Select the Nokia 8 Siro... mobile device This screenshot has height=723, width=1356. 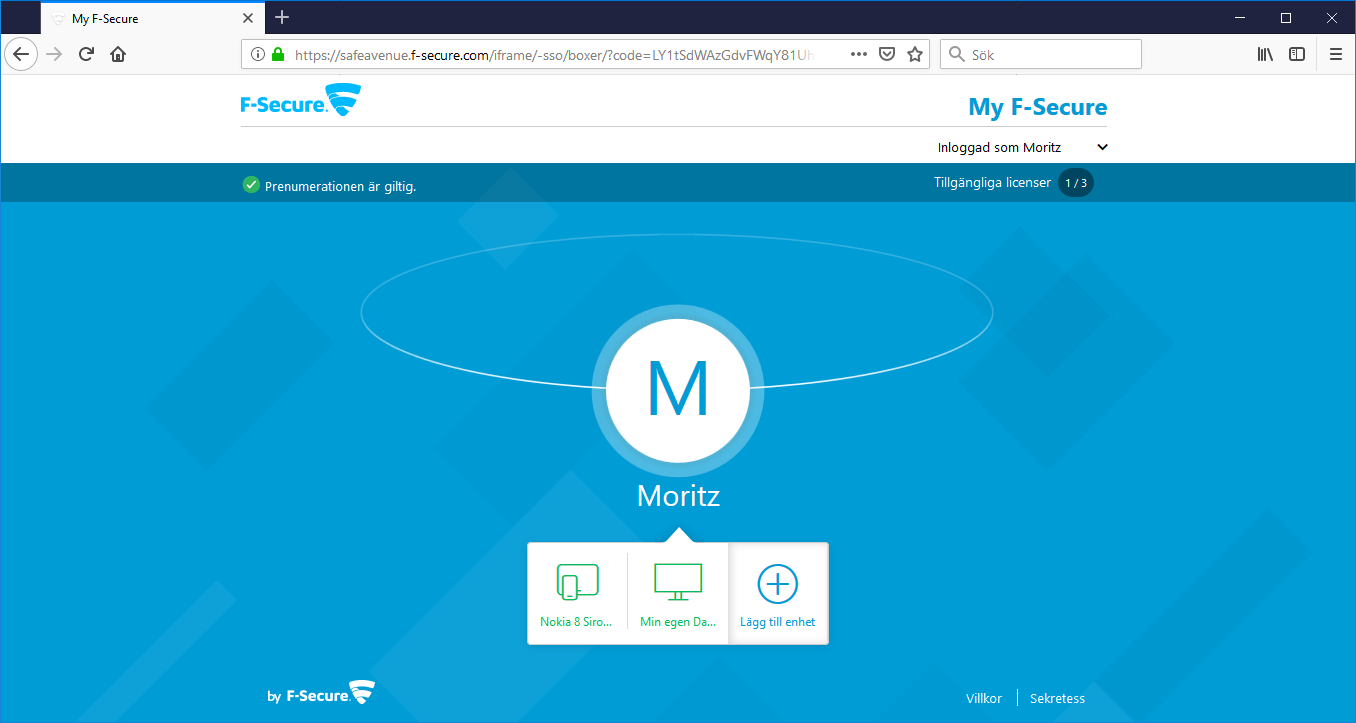(577, 594)
